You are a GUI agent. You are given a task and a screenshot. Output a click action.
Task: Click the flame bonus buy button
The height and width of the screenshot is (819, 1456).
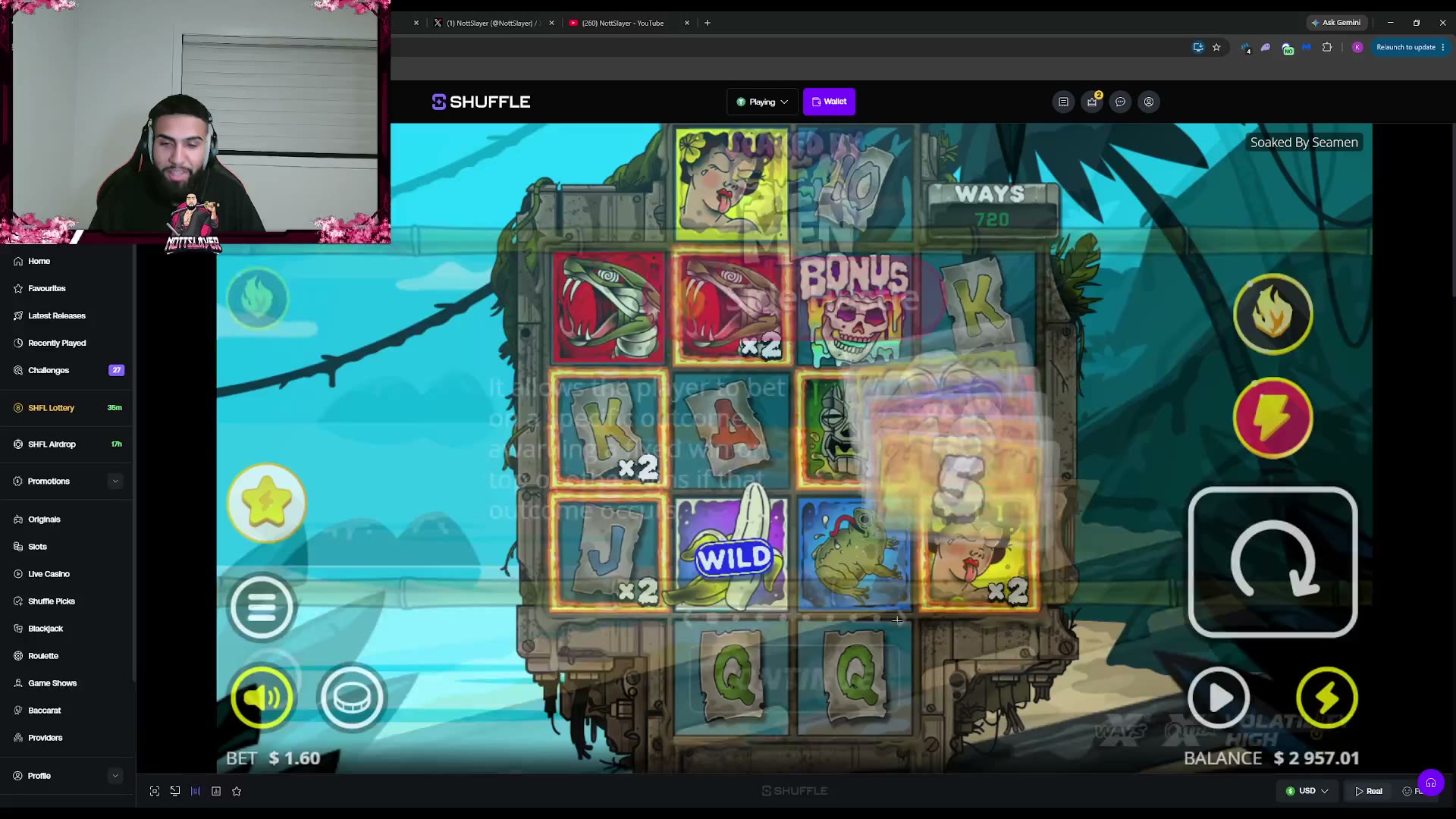1272,314
